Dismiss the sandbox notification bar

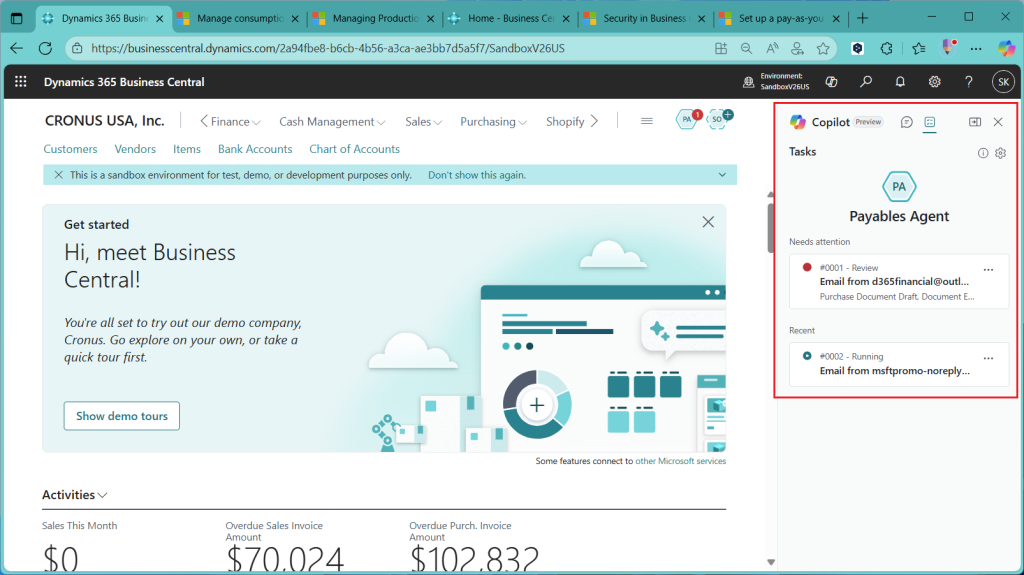point(58,175)
